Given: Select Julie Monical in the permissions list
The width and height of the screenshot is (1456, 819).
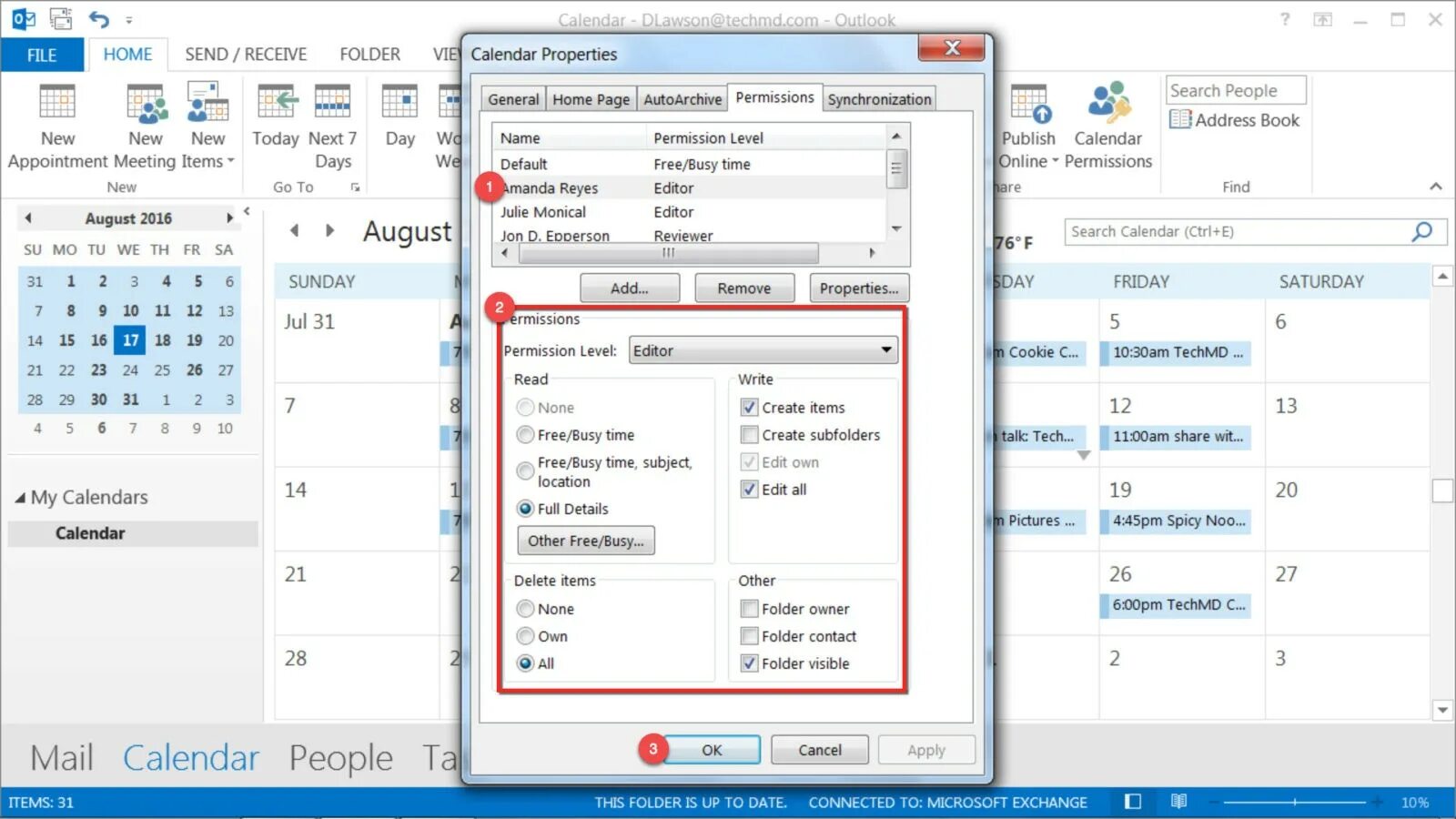Looking at the screenshot, I should [543, 212].
